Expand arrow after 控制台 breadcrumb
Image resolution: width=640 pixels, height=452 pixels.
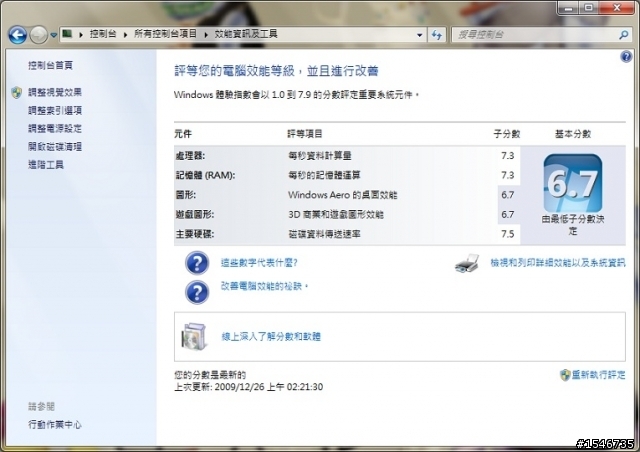[125, 35]
